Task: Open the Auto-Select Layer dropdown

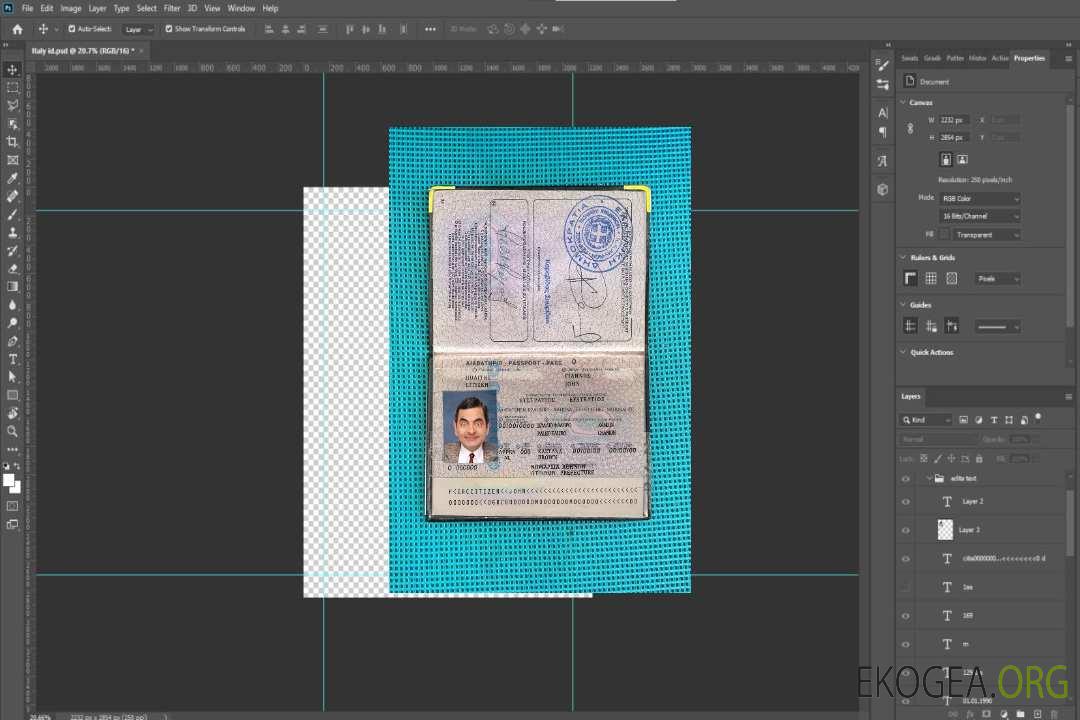Action: [x=138, y=29]
